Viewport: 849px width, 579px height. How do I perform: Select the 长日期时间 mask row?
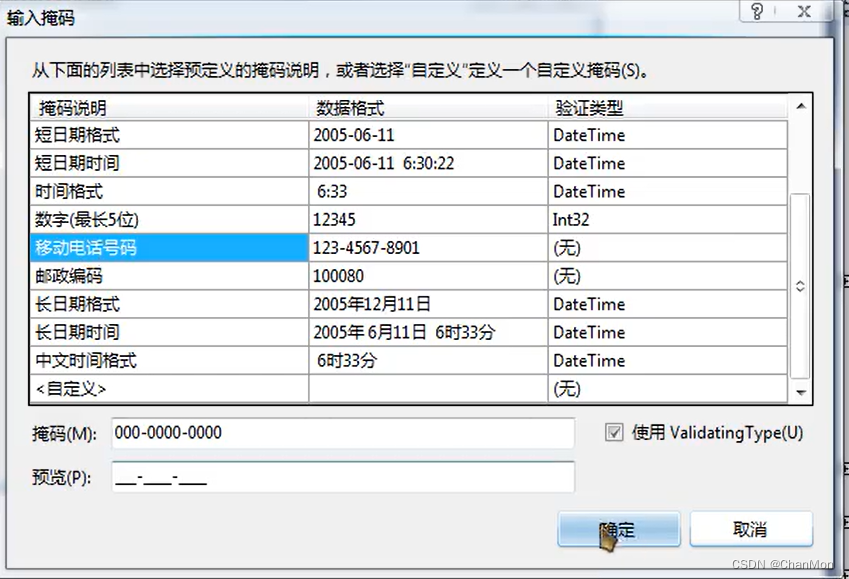[x=150, y=332]
